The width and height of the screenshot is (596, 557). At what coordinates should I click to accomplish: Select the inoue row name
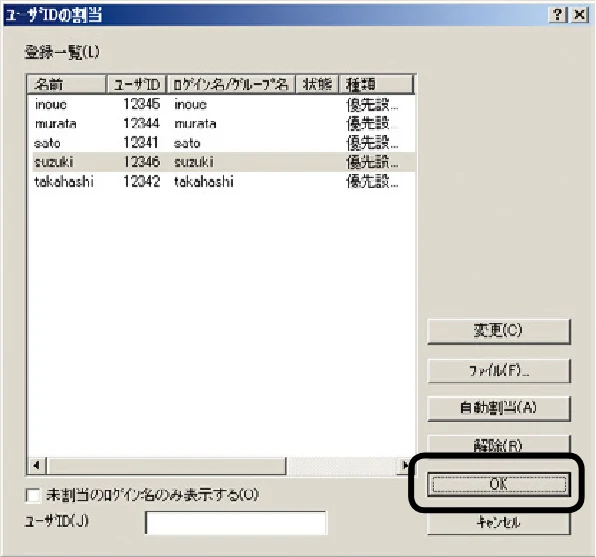click(51, 105)
